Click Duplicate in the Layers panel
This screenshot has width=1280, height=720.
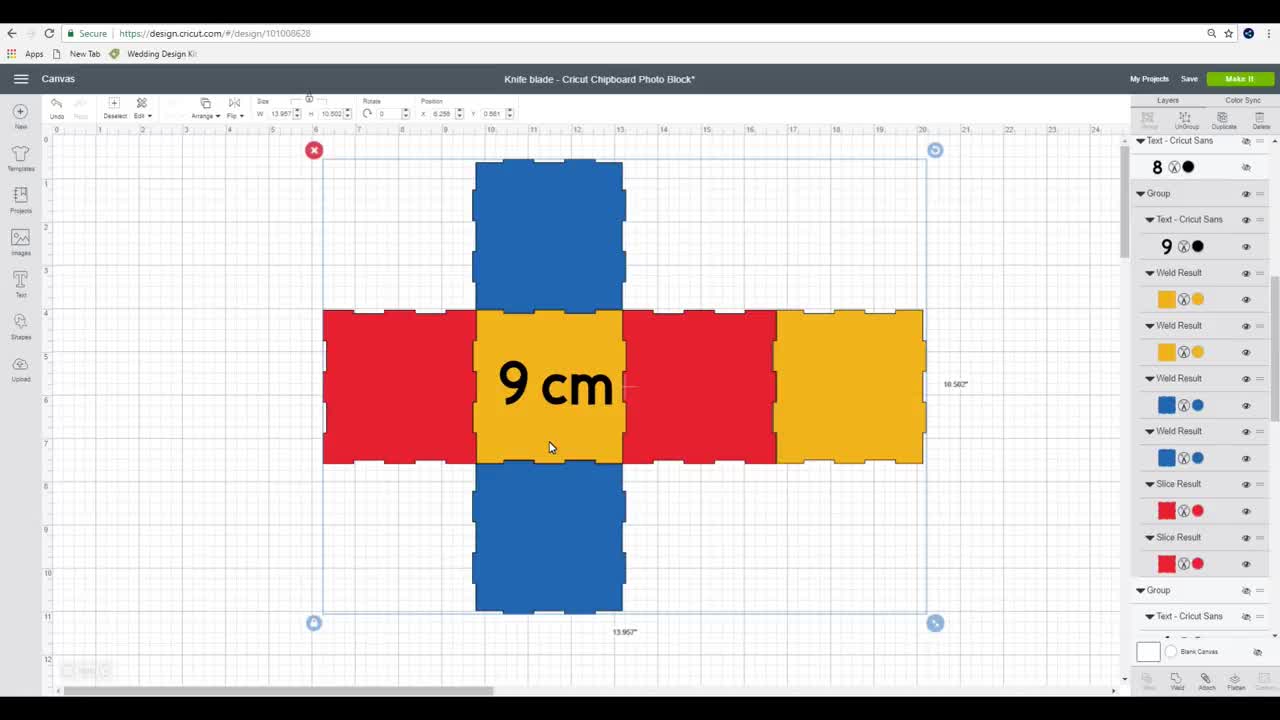click(1224, 120)
